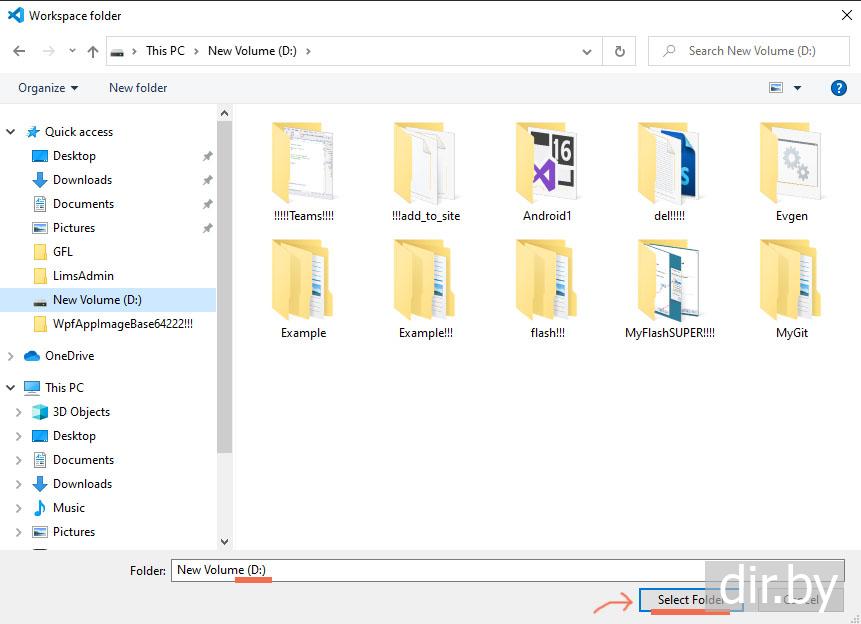The width and height of the screenshot is (861, 624).
Task: Select the Evgen folder with gears
Action: click(791, 163)
